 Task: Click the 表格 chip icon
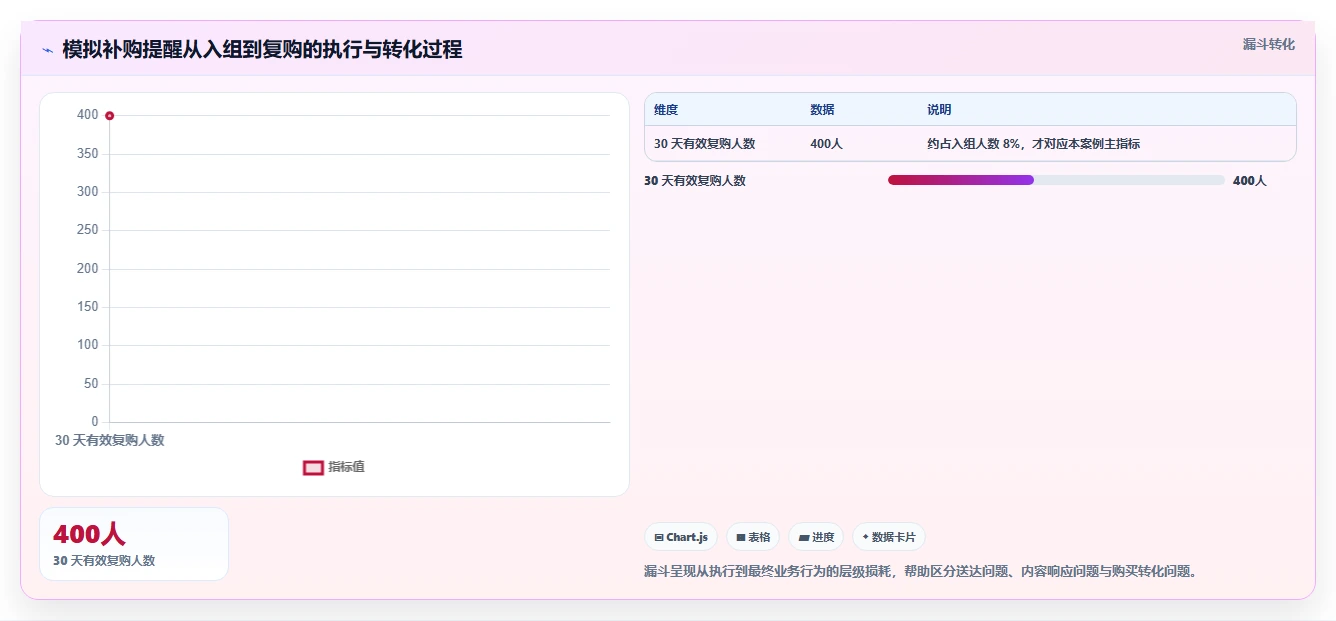pos(741,537)
